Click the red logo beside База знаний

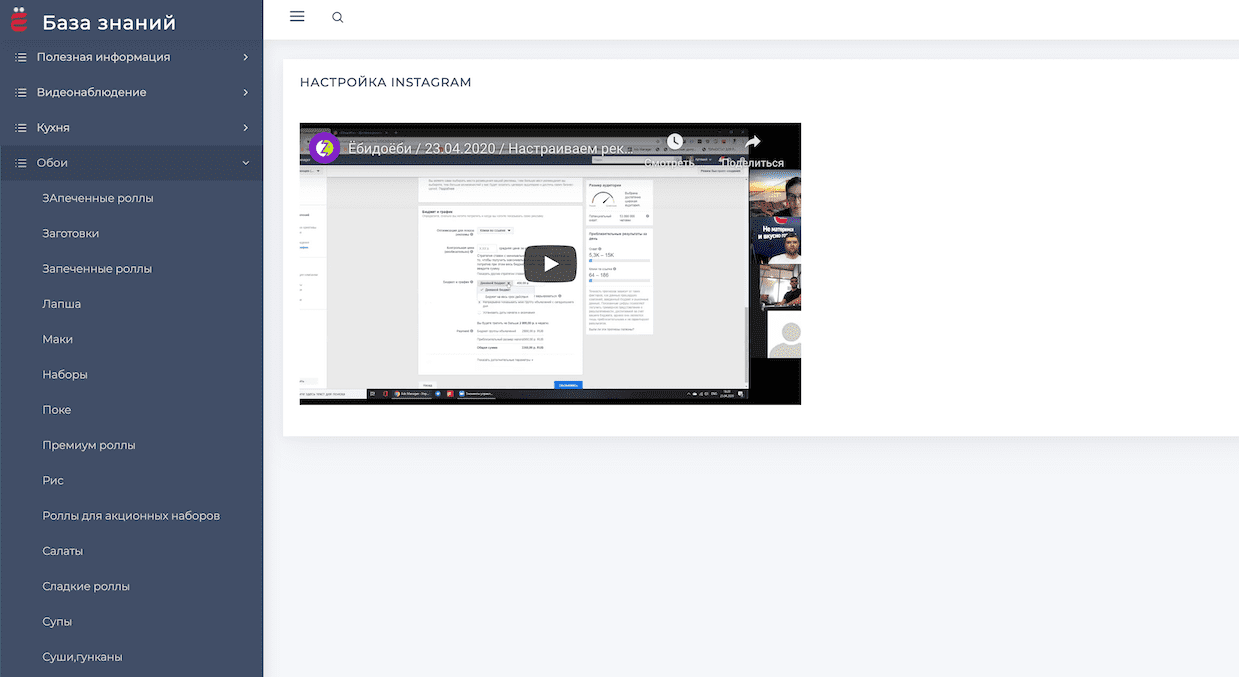[19, 21]
